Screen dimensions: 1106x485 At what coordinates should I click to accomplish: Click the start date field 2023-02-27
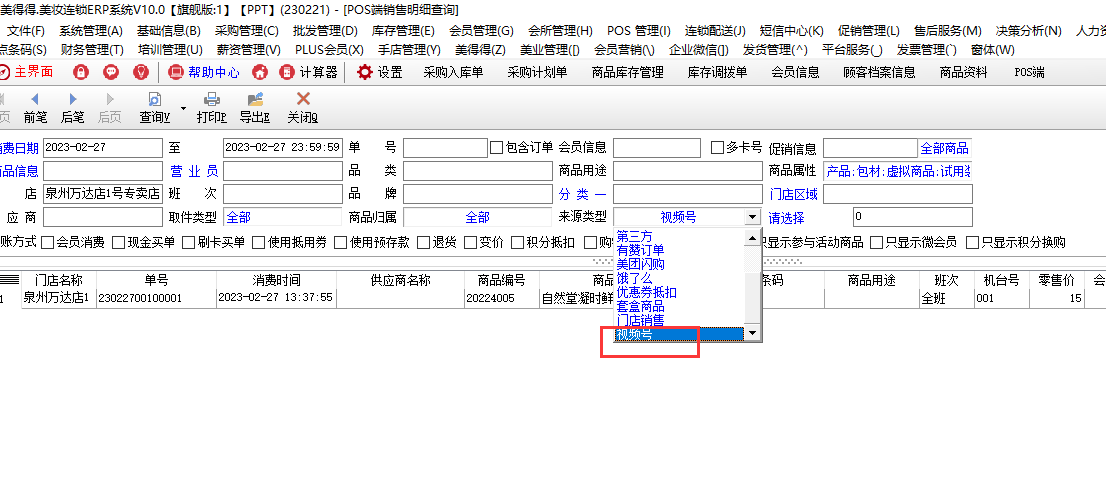point(103,148)
